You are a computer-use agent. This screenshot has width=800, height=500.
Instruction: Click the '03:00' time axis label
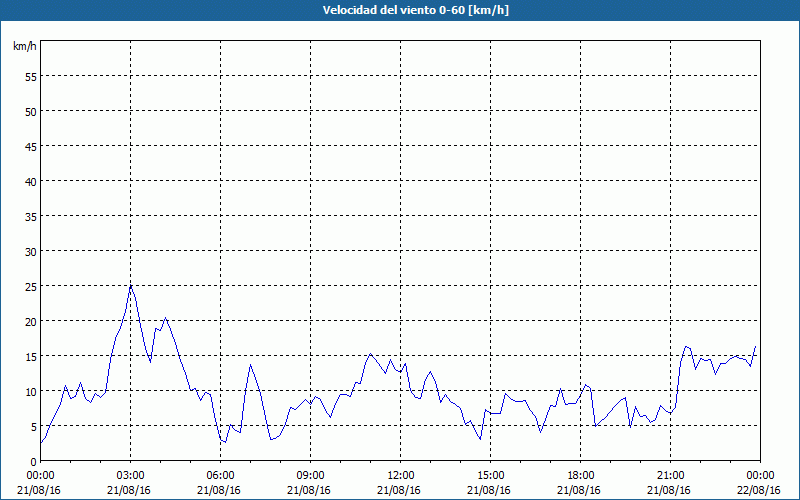[x=131, y=476]
